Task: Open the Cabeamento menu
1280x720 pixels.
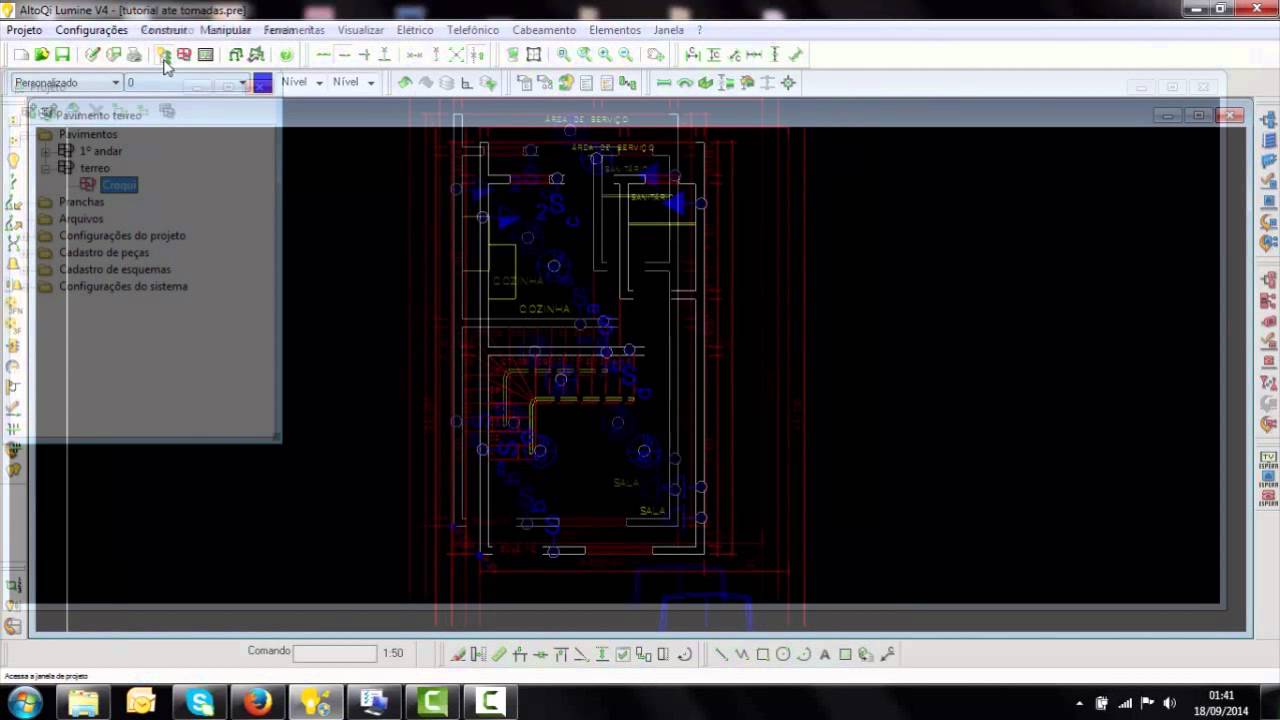Action: [x=544, y=30]
